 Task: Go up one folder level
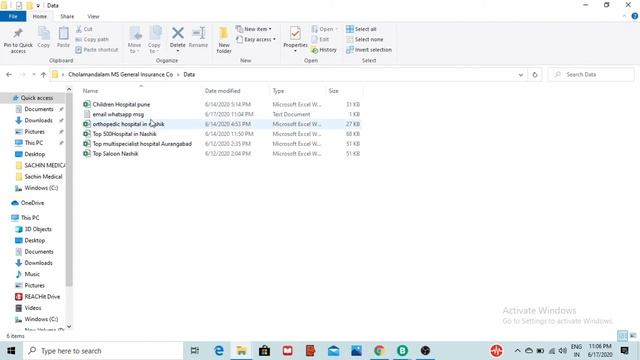pos(43,74)
